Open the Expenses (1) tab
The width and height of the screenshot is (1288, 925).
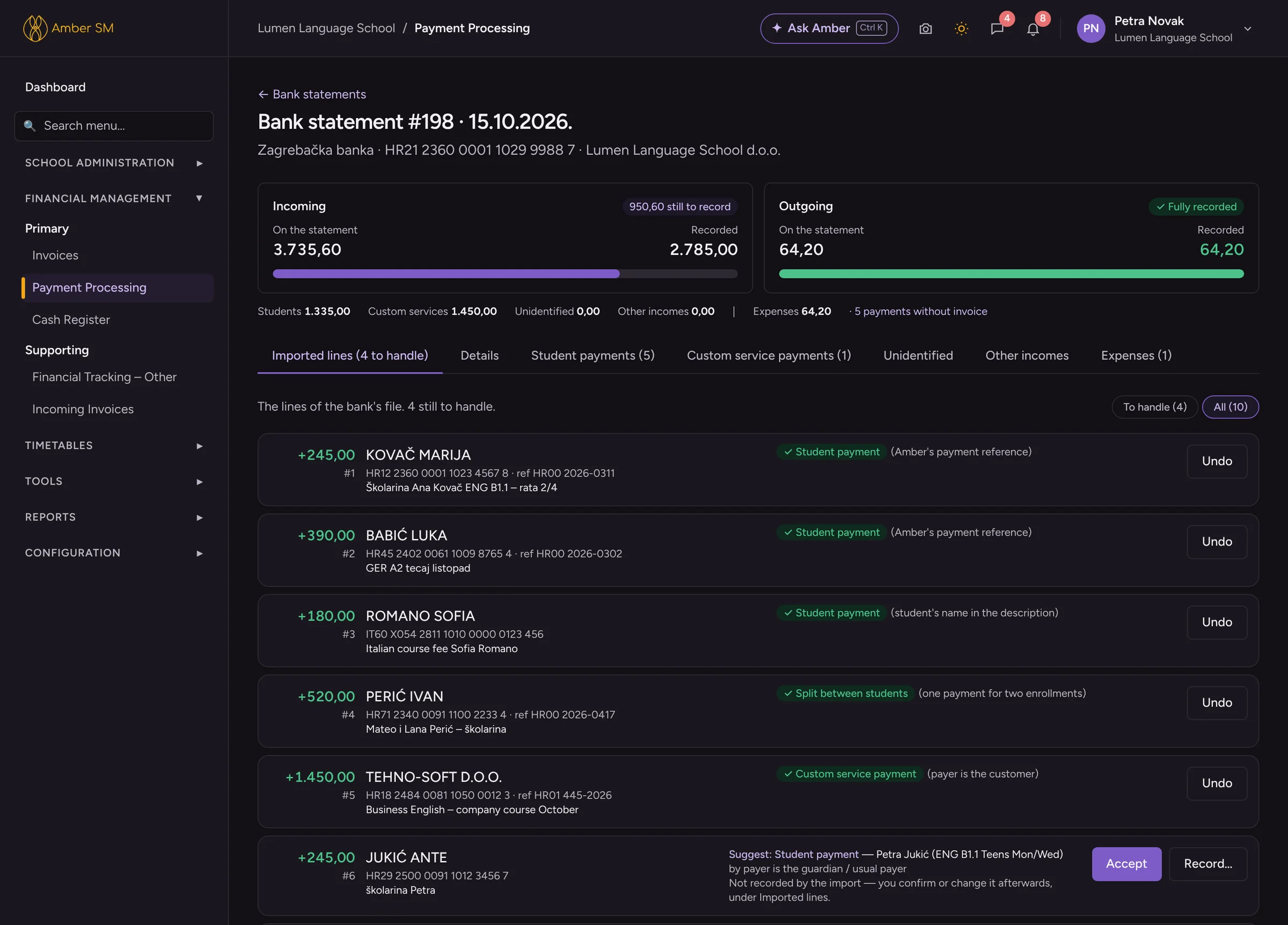(x=1136, y=355)
